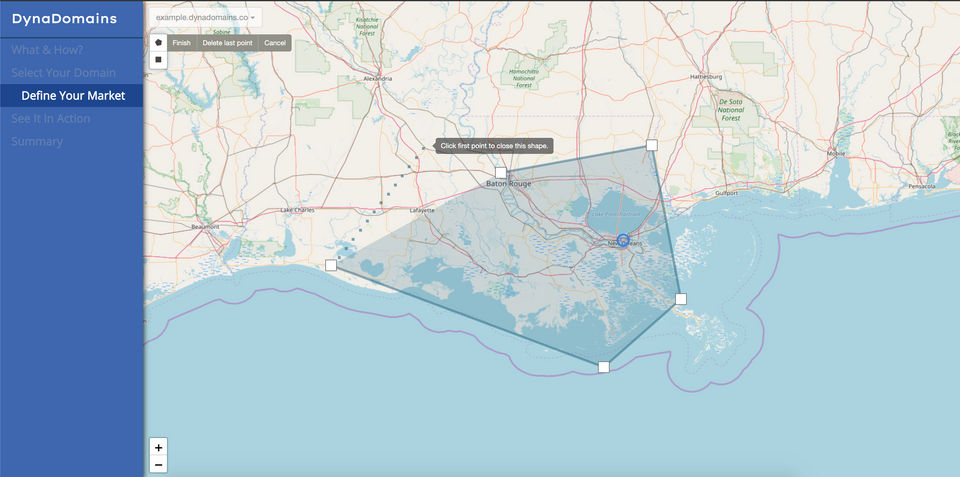Open the example.dynadomains.co domain dropdown
960x477 pixels.
pyautogui.click(x=205, y=18)
